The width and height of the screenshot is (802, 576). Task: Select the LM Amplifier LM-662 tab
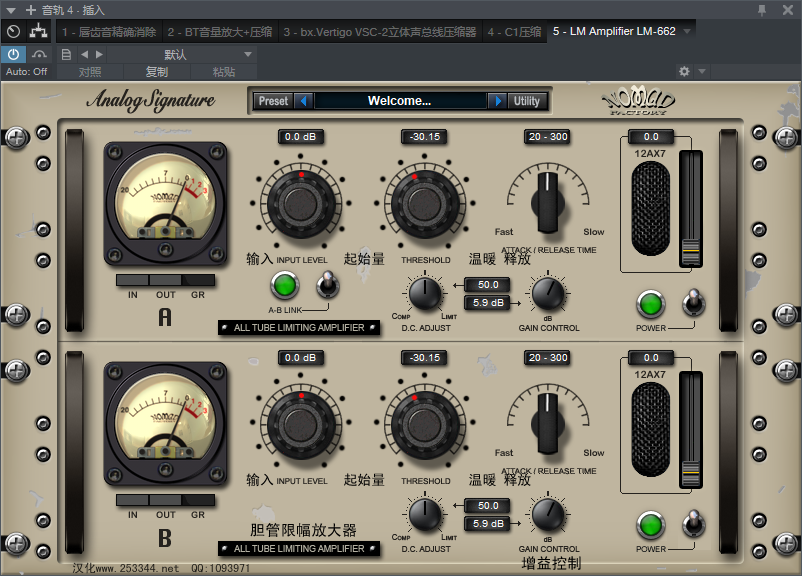click(x=614, y=31)
